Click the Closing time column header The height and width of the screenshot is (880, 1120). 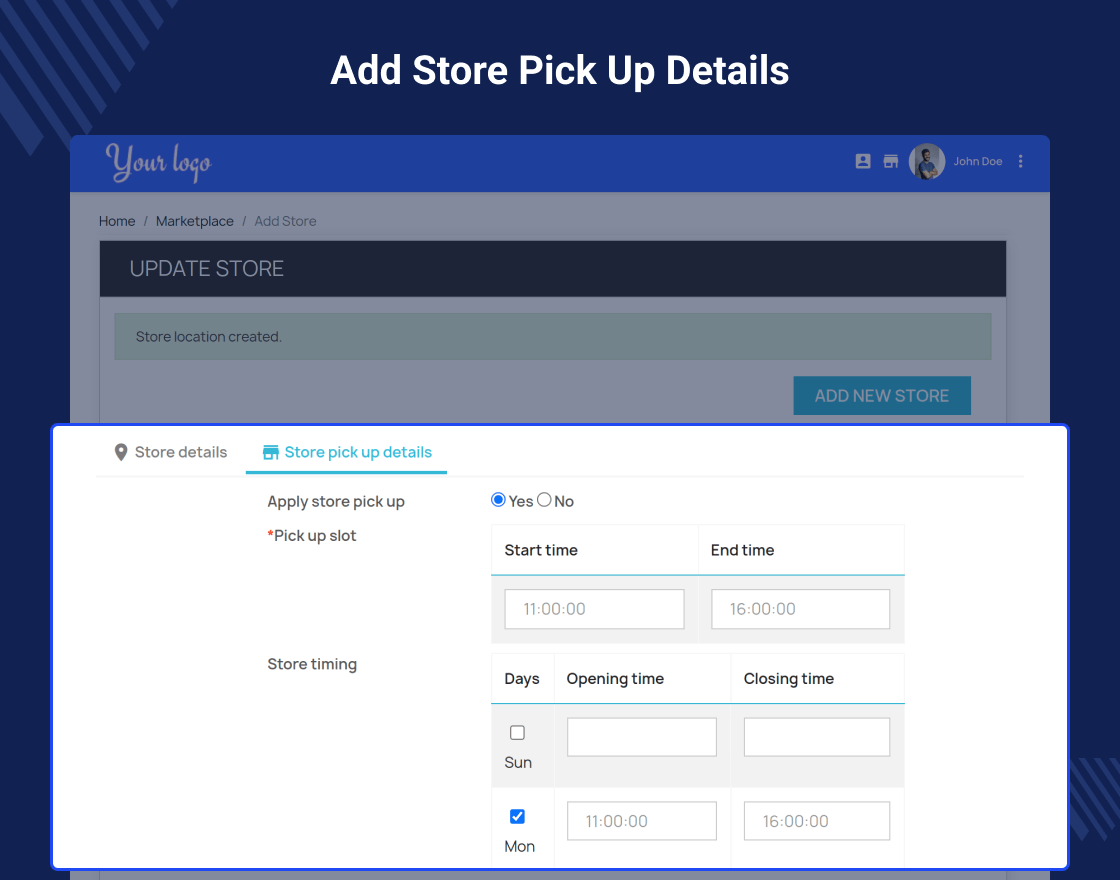(x=789, y=679)
